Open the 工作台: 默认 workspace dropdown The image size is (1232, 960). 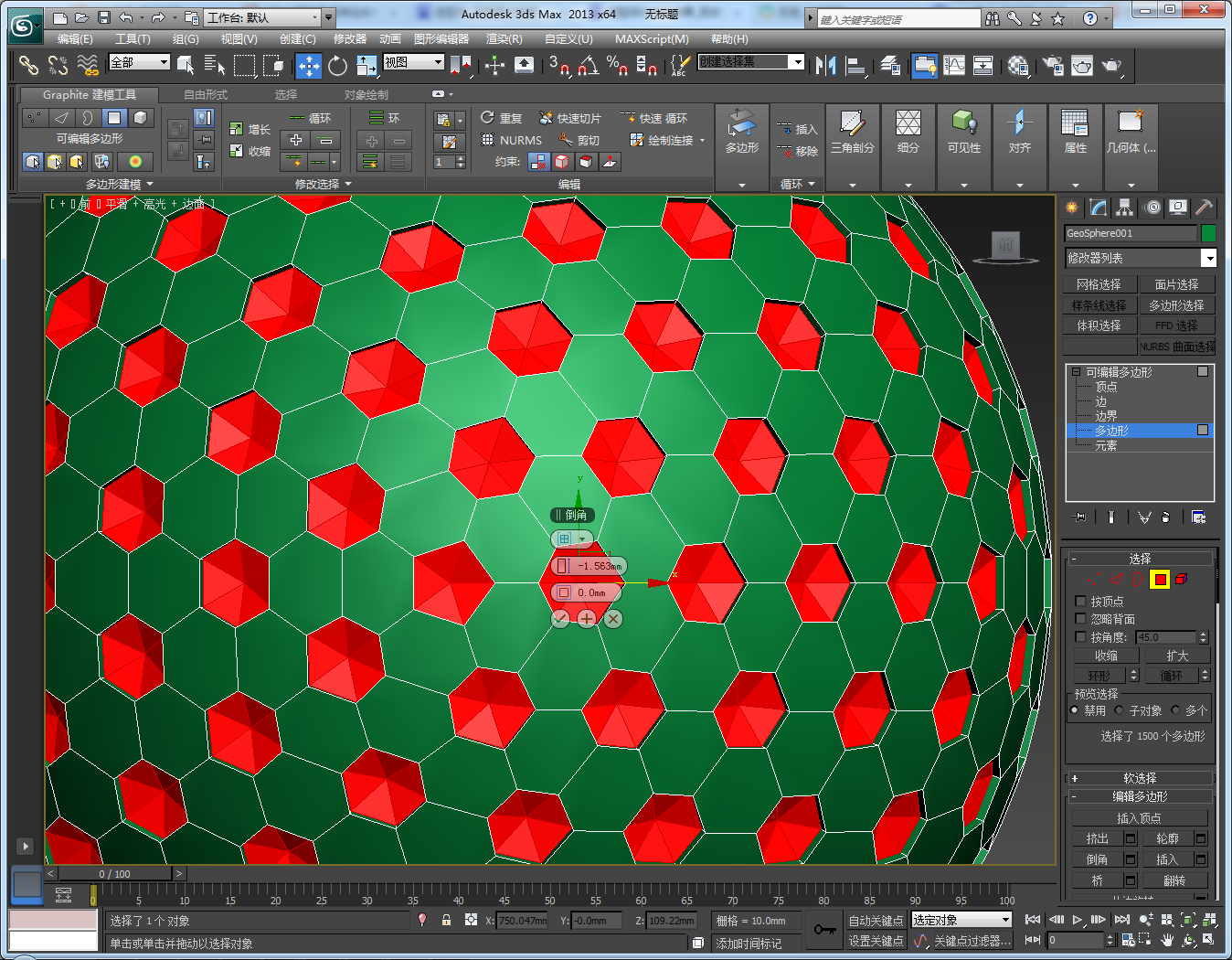pos(263,17)
